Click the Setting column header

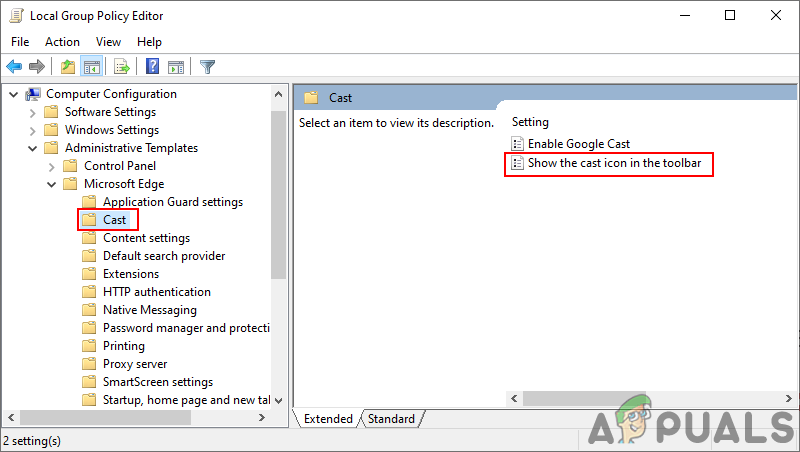530,122
